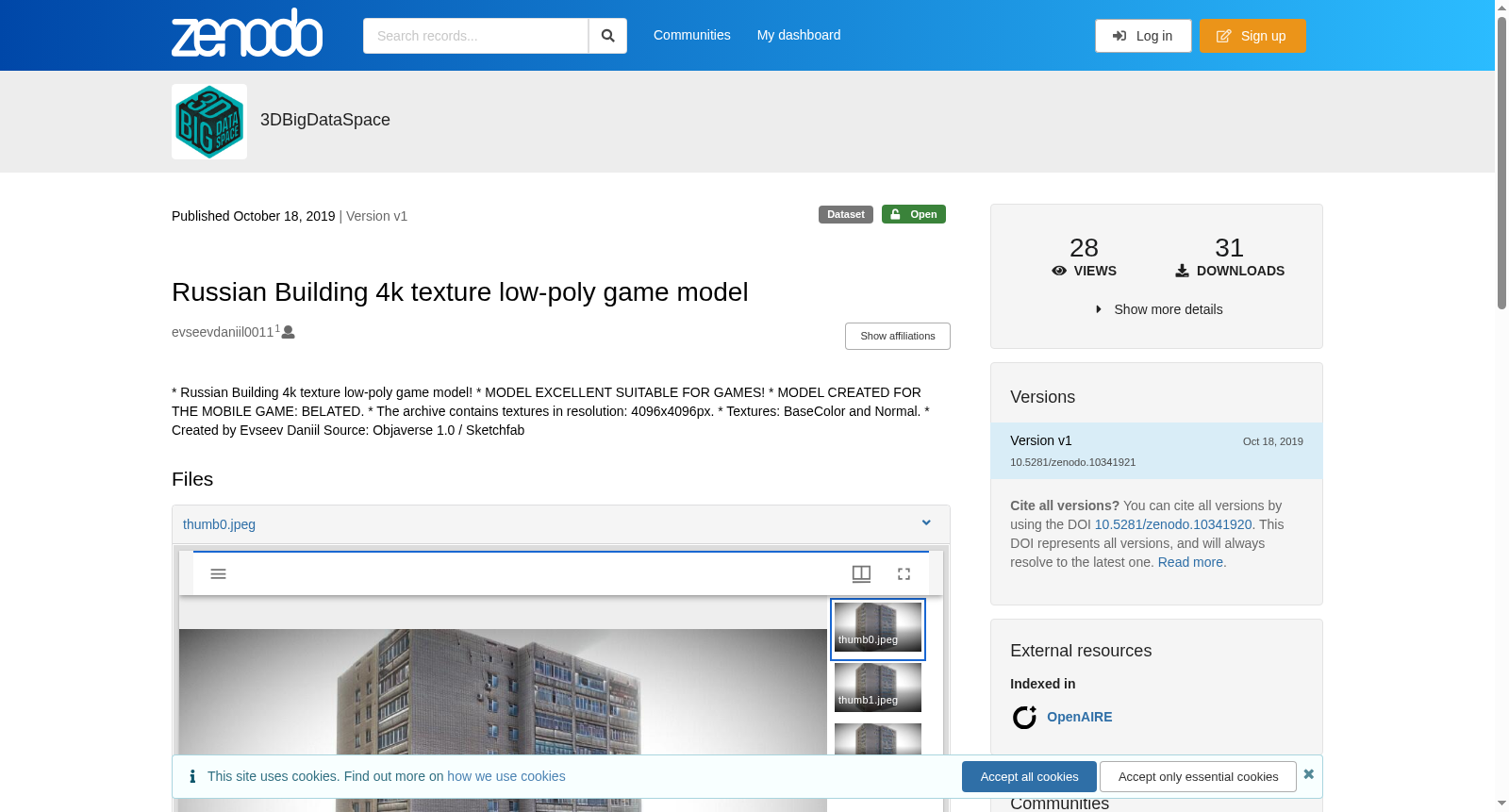1509x812 pixels.
Task: Click the Dataset badge
Action: click(x=846, y=214)
